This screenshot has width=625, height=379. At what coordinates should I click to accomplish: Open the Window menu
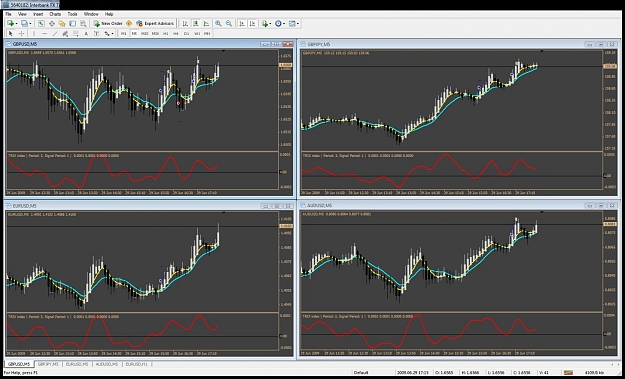(x=91, y=14)
